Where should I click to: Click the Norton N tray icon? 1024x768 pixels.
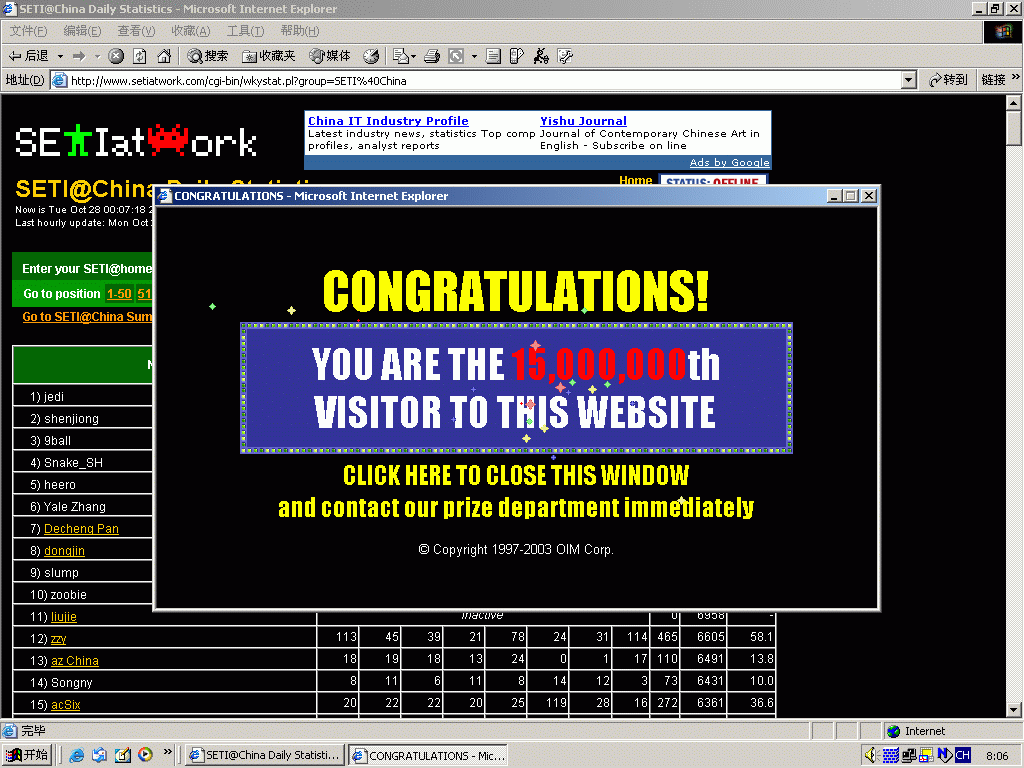[944, 756]
